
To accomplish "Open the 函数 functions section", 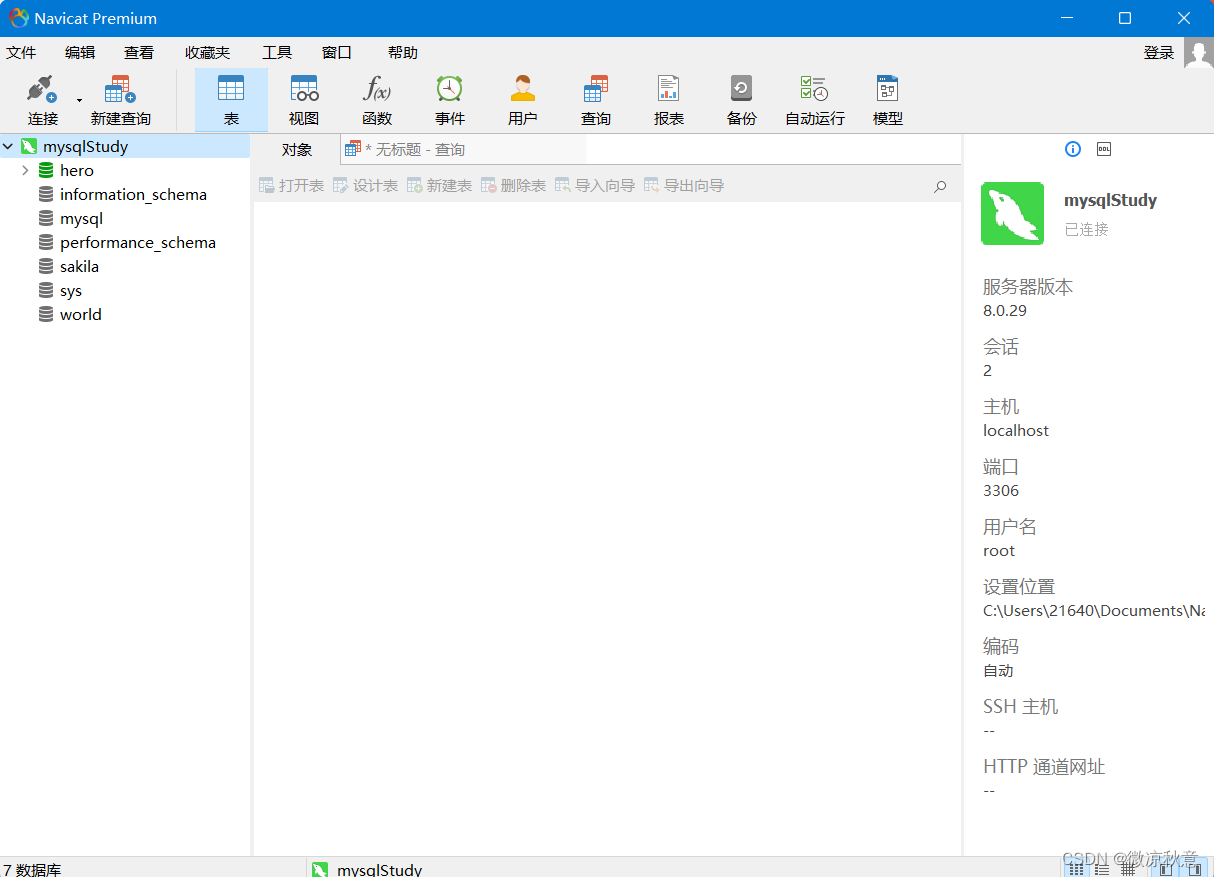I will pos(377,100).
